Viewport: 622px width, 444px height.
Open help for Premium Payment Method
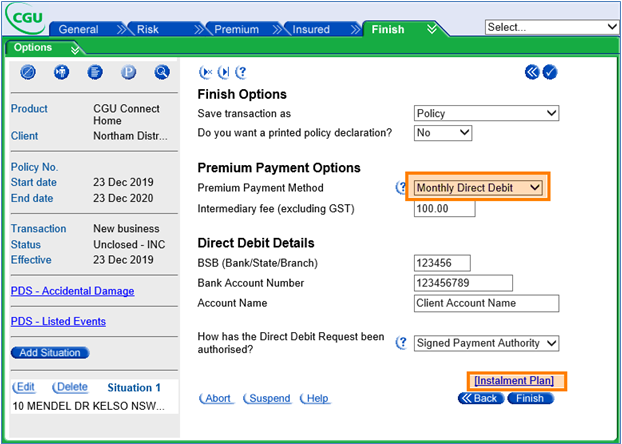[x=401, y=187]
